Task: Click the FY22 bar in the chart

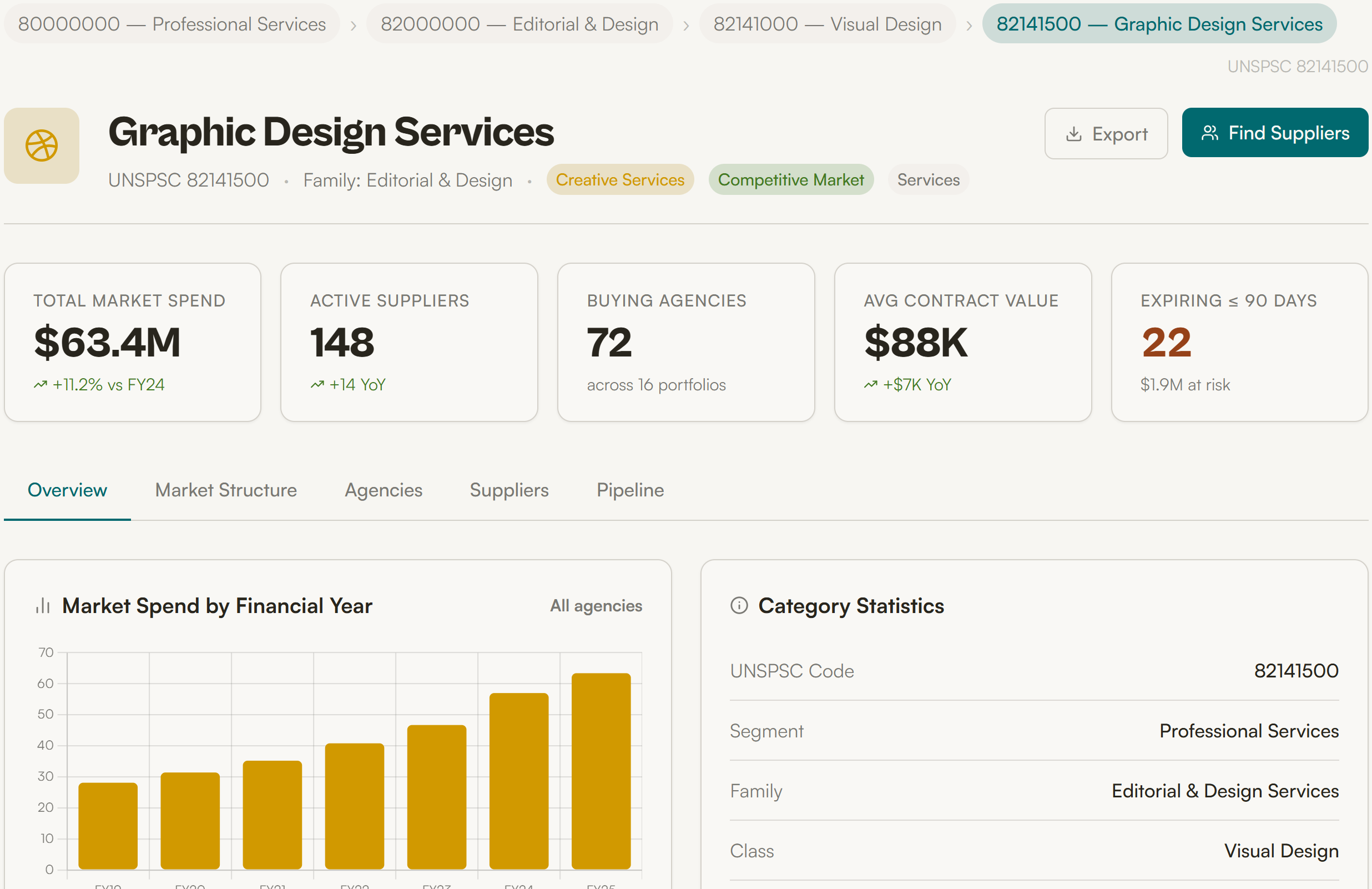Action: [x=354, y=806]
